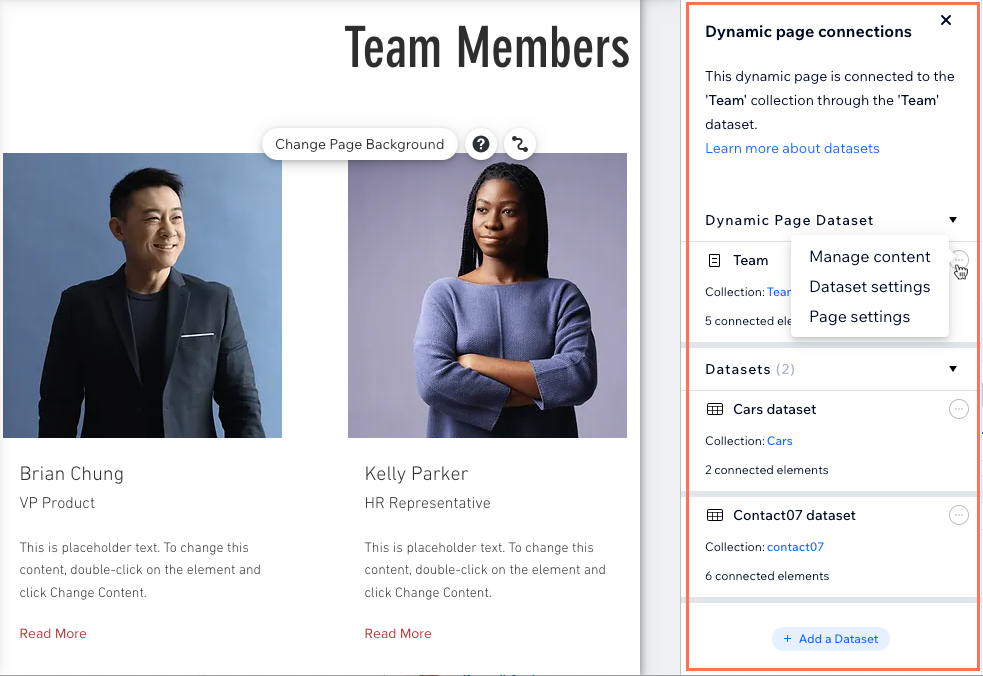
Task: Choose Dataset settings in the menu
Action: click(x=869, y=287)
